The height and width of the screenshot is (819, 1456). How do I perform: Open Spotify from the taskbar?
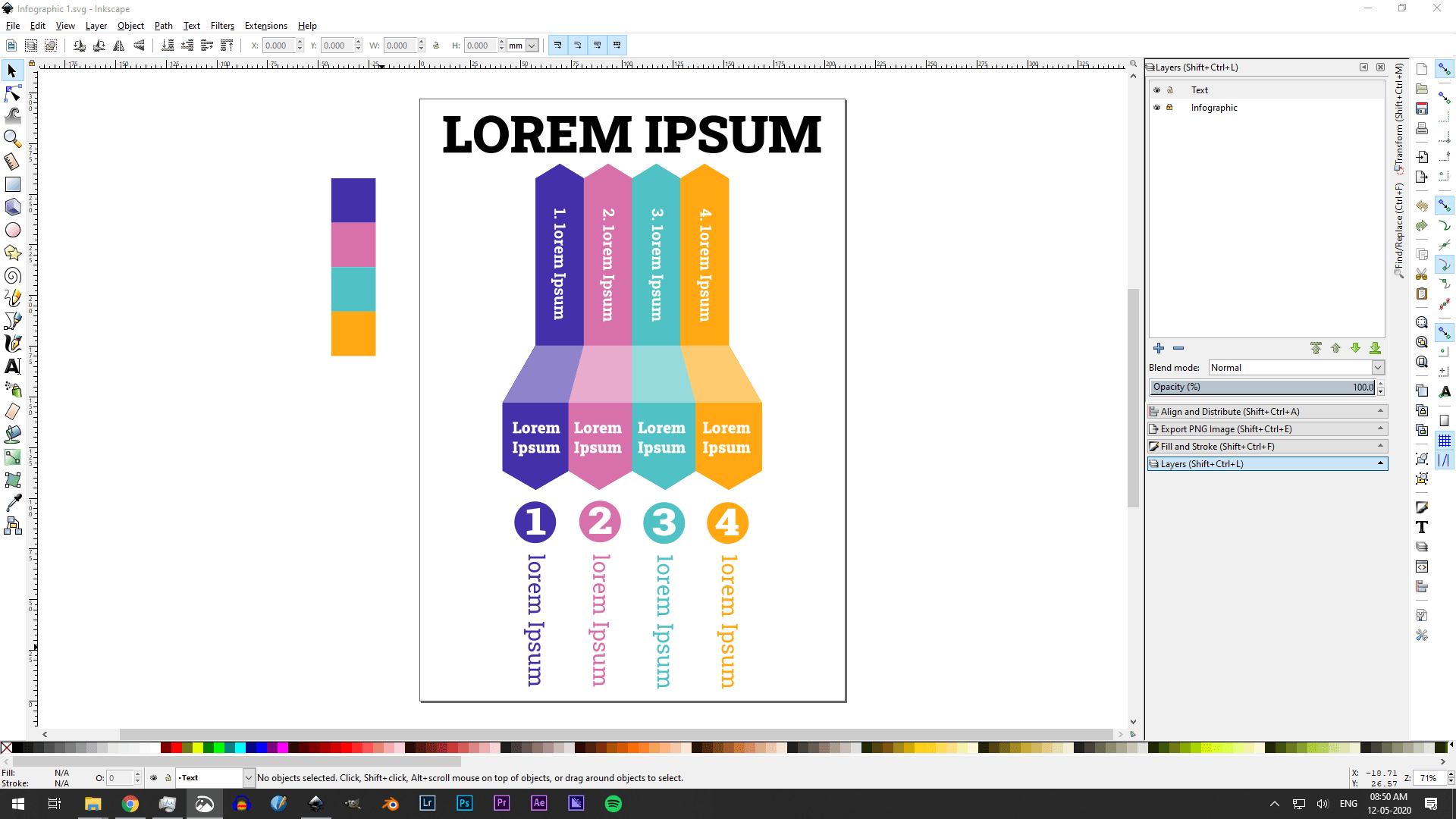pos(613,804)
